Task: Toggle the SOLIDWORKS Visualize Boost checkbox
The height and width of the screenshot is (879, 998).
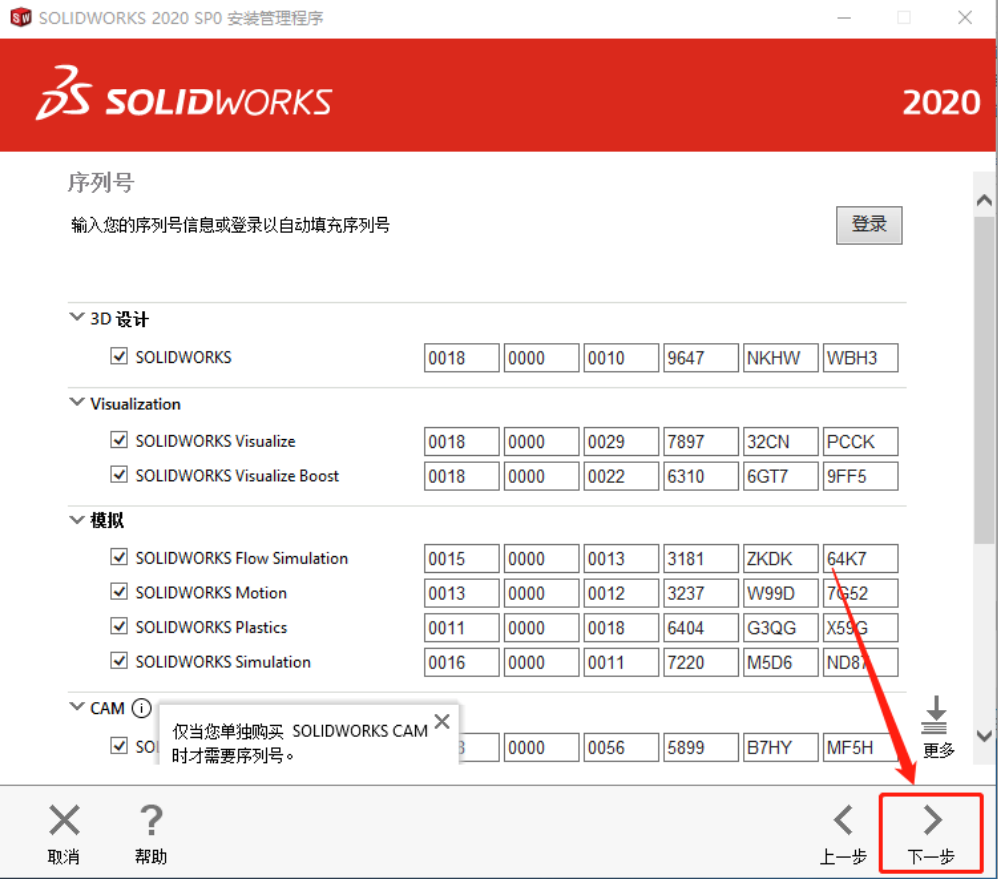Action: click(x=119, y=475)
